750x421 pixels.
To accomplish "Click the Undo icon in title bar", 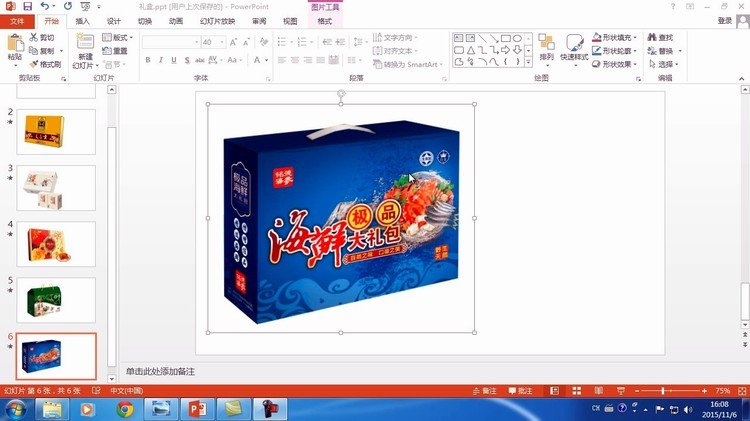I will pos(44,6).
